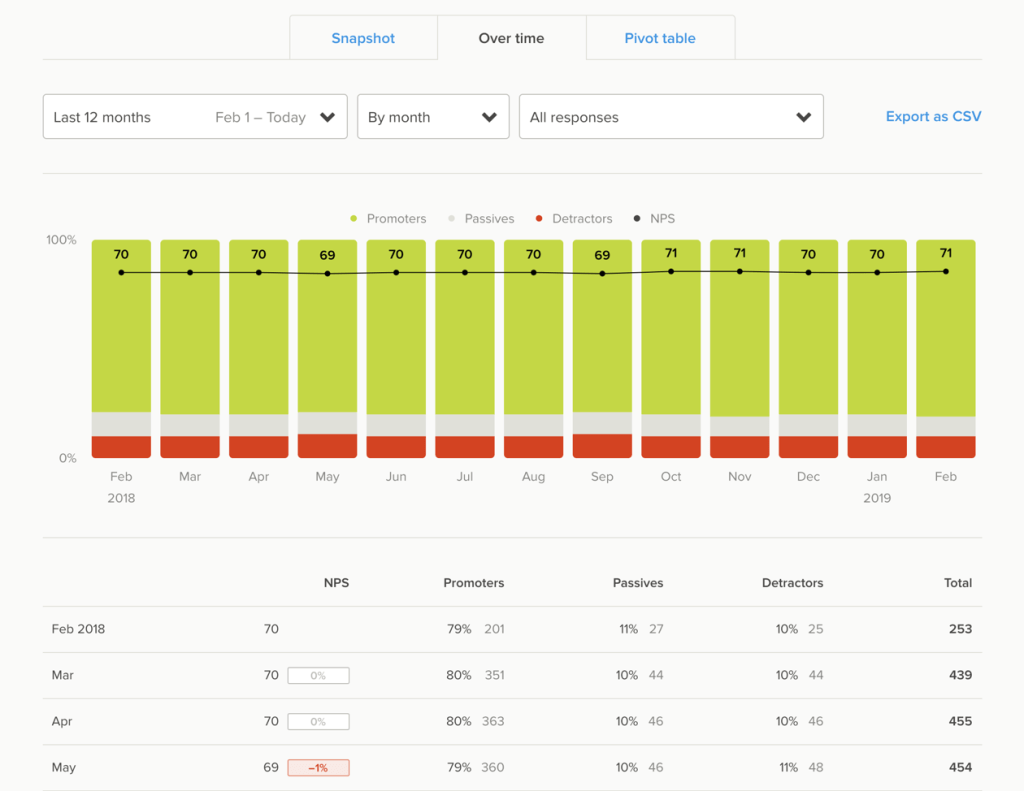
Task: Click the Export as CSV link
Action: click(933, 116)
